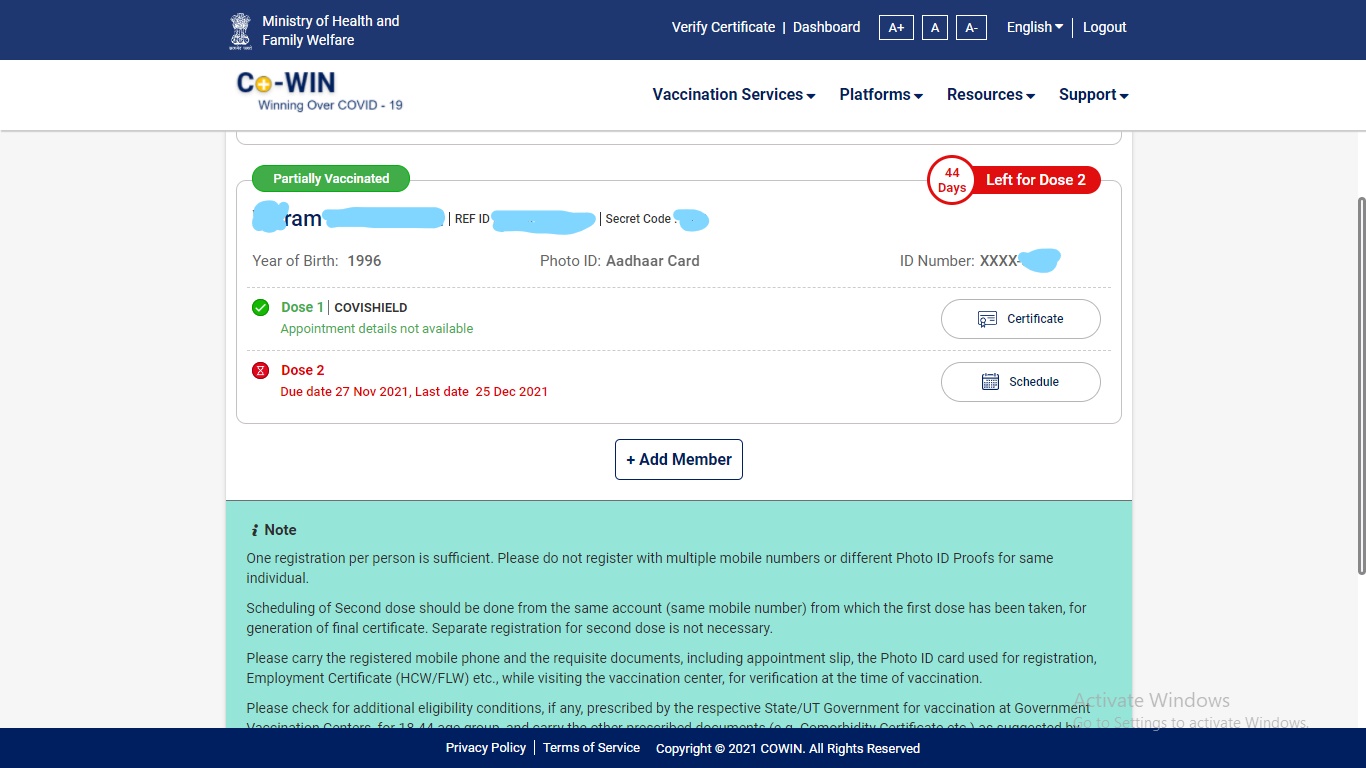The height and width of the screenshot is (768, 1366).
Task: Click 'Ministry of Health and Family Welfare' text
Action: 331,30
